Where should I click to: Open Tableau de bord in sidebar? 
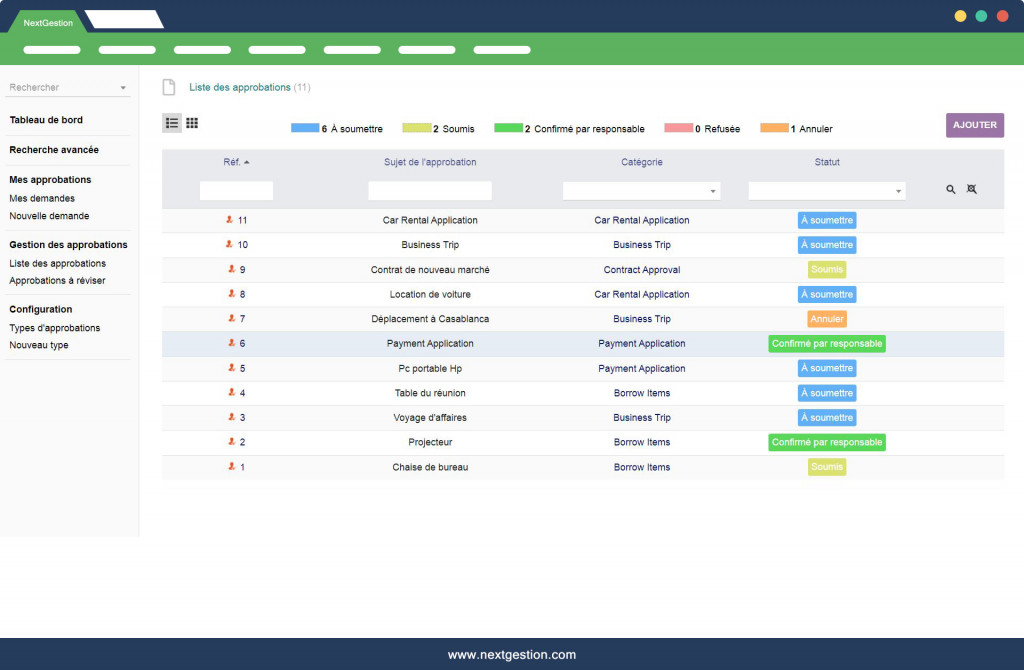point(46,120)
